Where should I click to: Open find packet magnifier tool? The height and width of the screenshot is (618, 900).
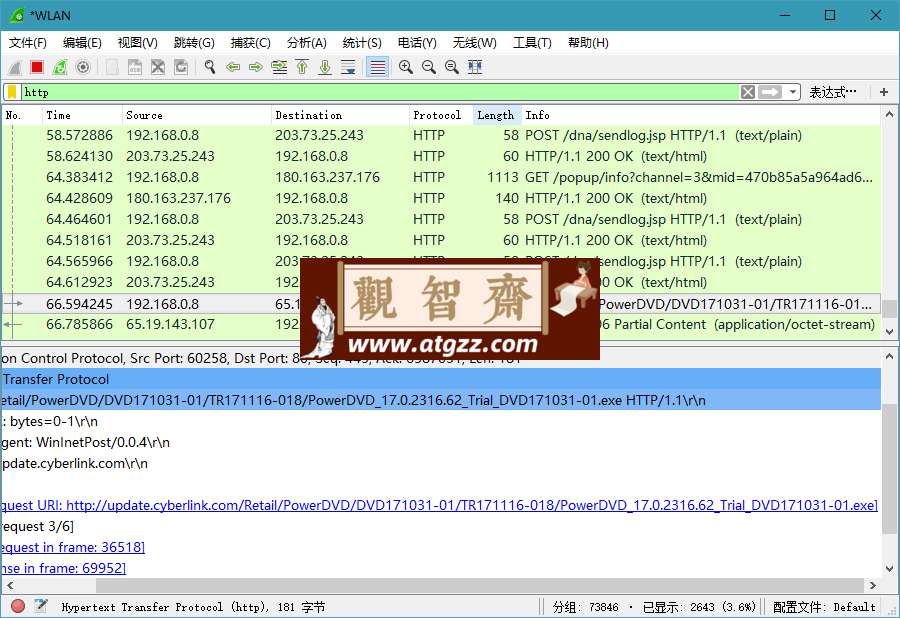210,68
